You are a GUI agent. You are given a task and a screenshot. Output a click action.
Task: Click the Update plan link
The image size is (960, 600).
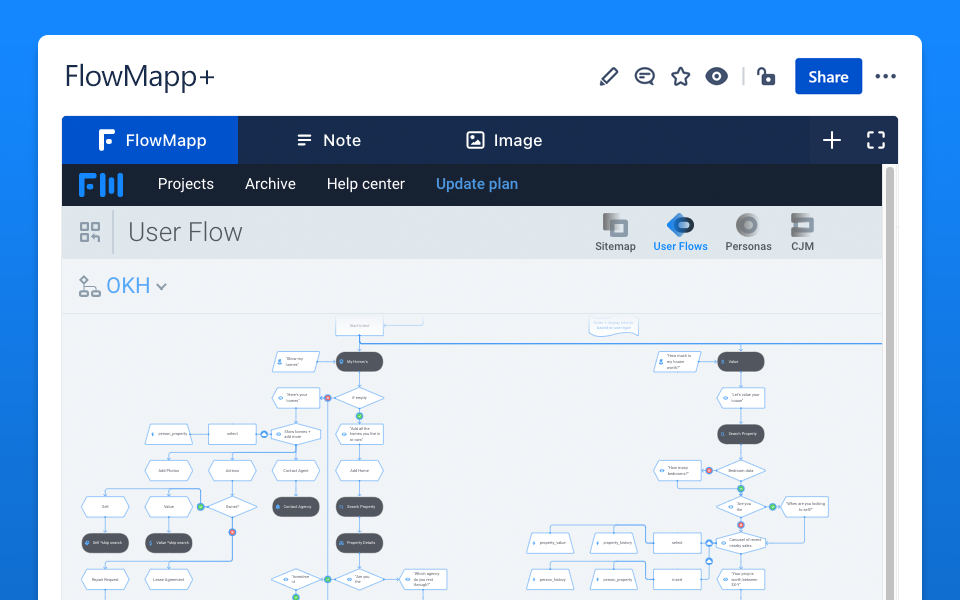point(477,184)
